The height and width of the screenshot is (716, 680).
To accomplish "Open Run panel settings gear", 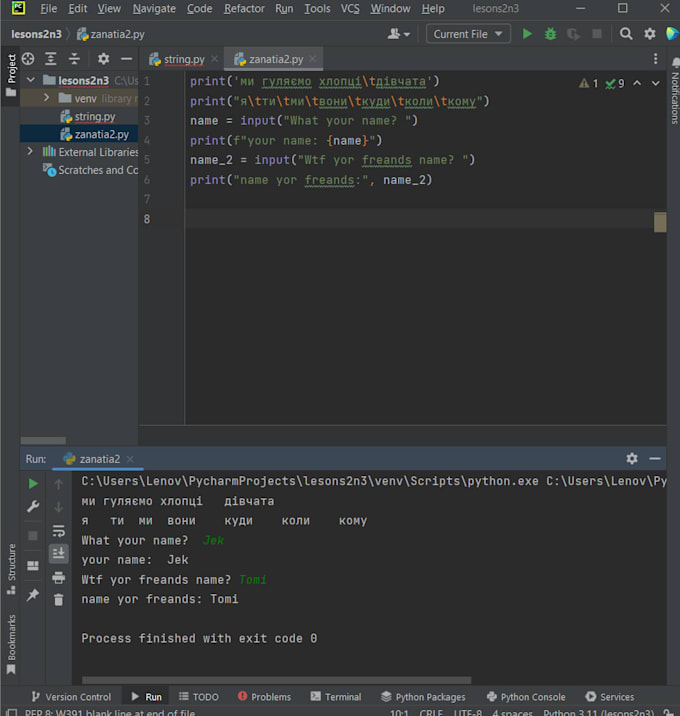I will (x=631, y=458).
